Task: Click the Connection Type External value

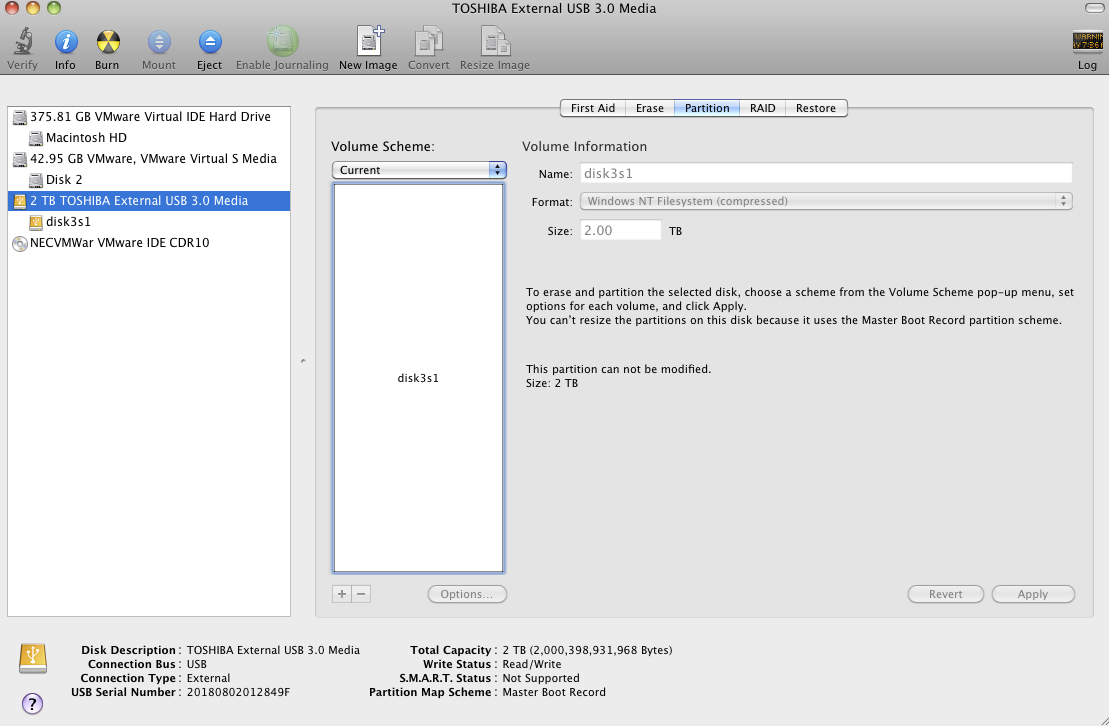Action: coord(209,678)
